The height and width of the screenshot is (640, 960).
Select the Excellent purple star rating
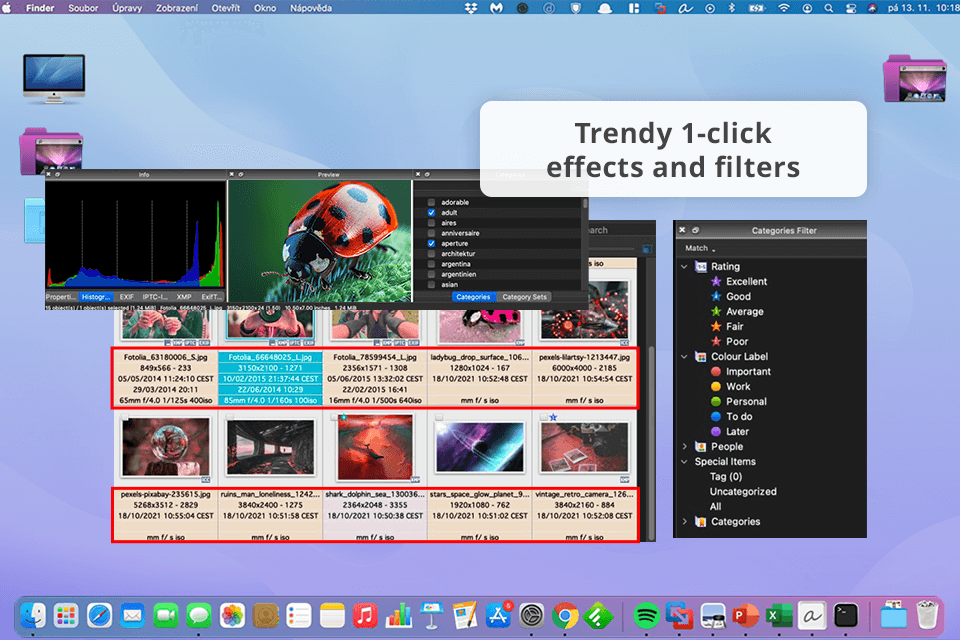(715, 282)
